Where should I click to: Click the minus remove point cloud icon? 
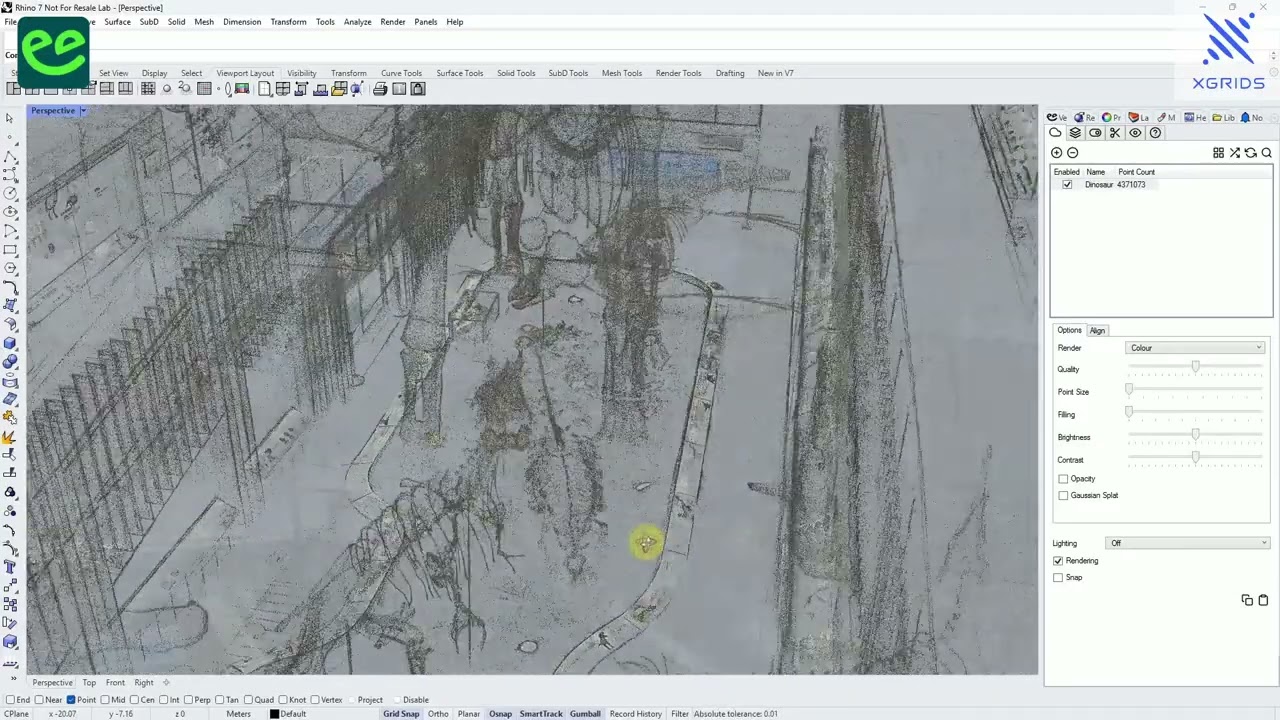point(1072,153)
